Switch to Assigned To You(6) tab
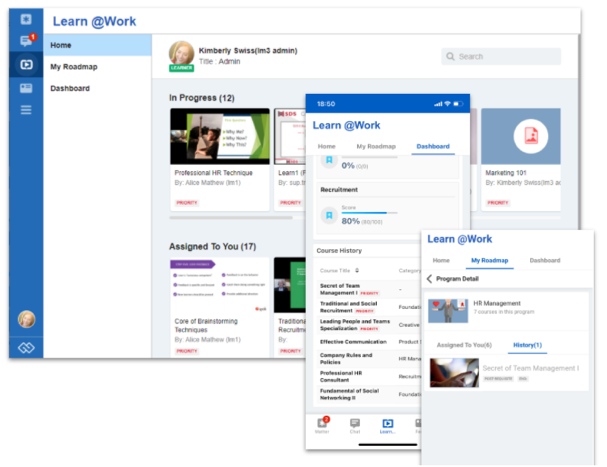The width and height of the screenshot is (607, 467). [x=464, y=345]
